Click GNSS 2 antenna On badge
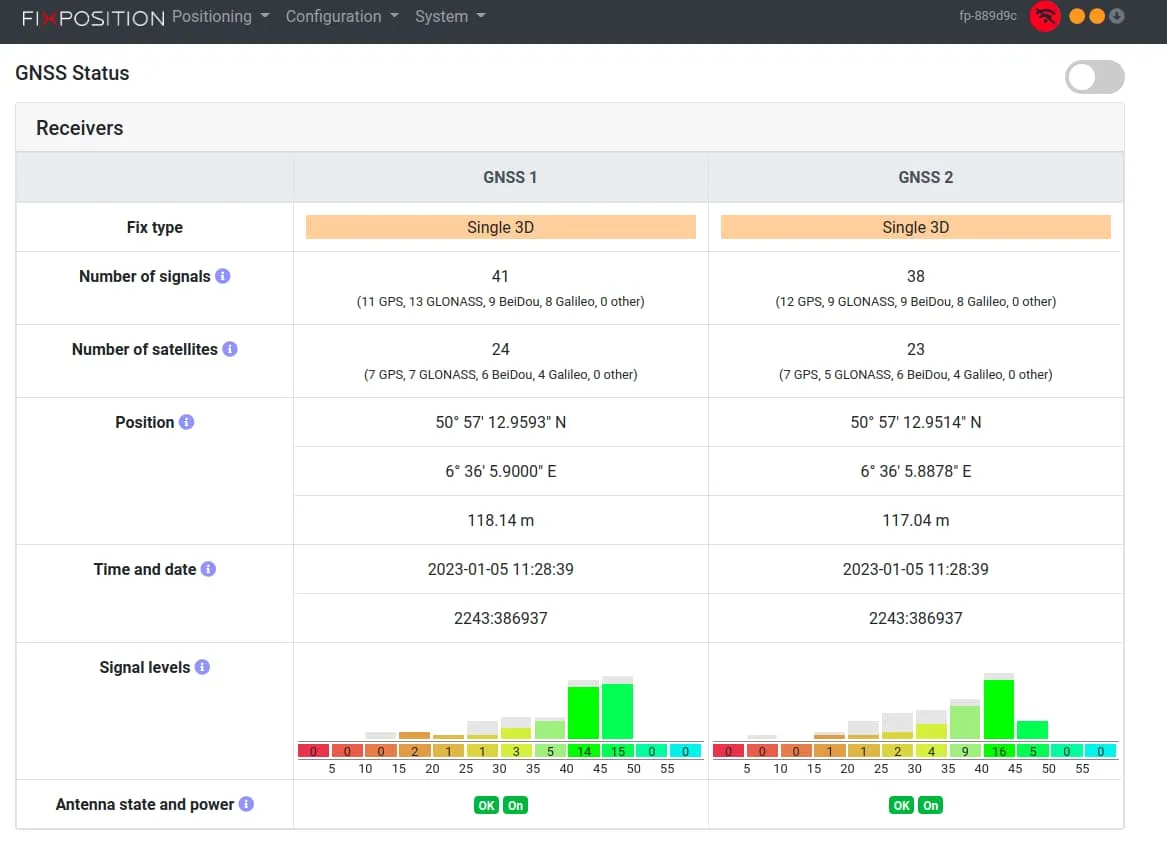 [930, 805]
